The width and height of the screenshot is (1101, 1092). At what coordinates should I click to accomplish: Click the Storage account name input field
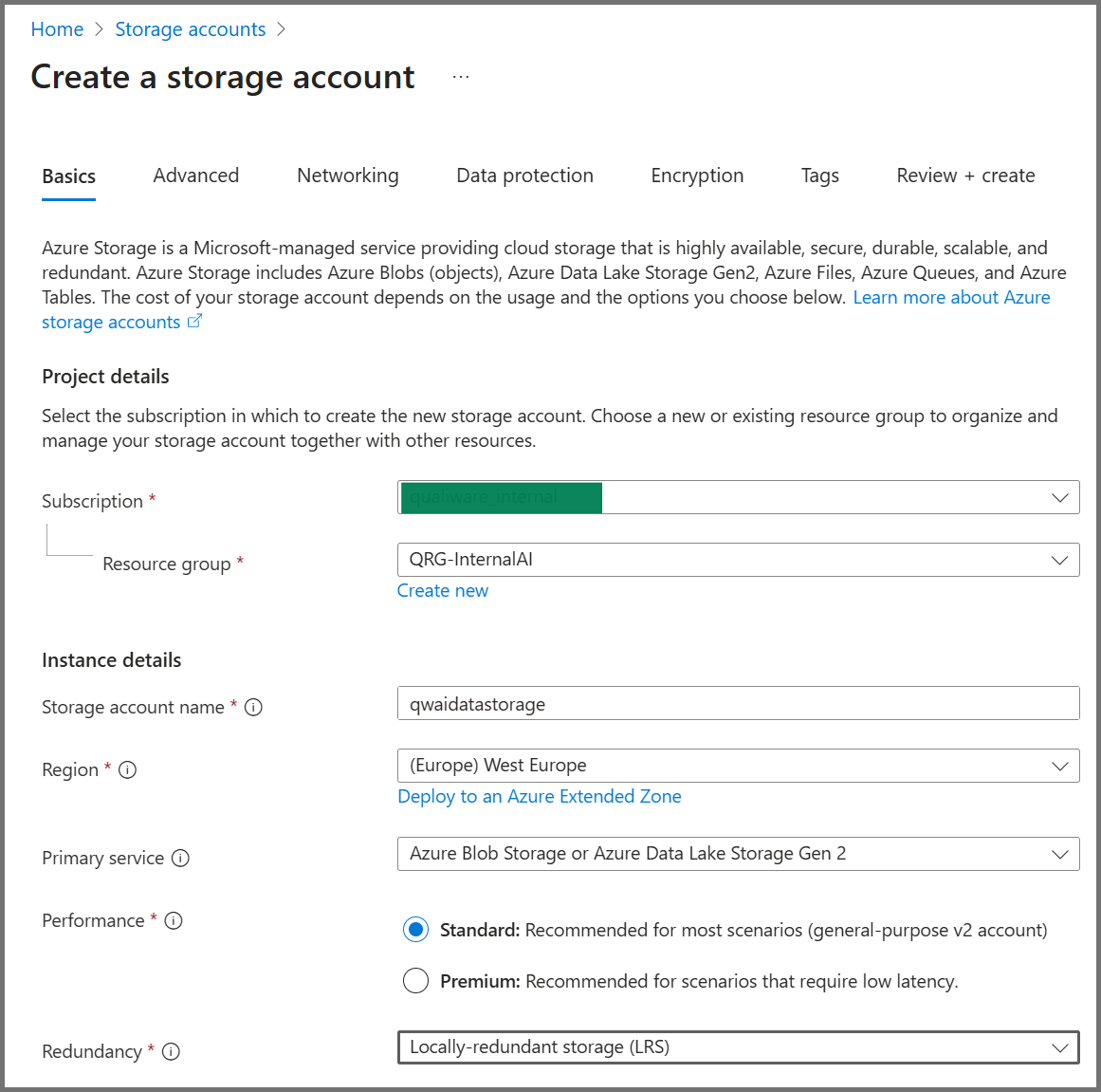pos(738,703)
